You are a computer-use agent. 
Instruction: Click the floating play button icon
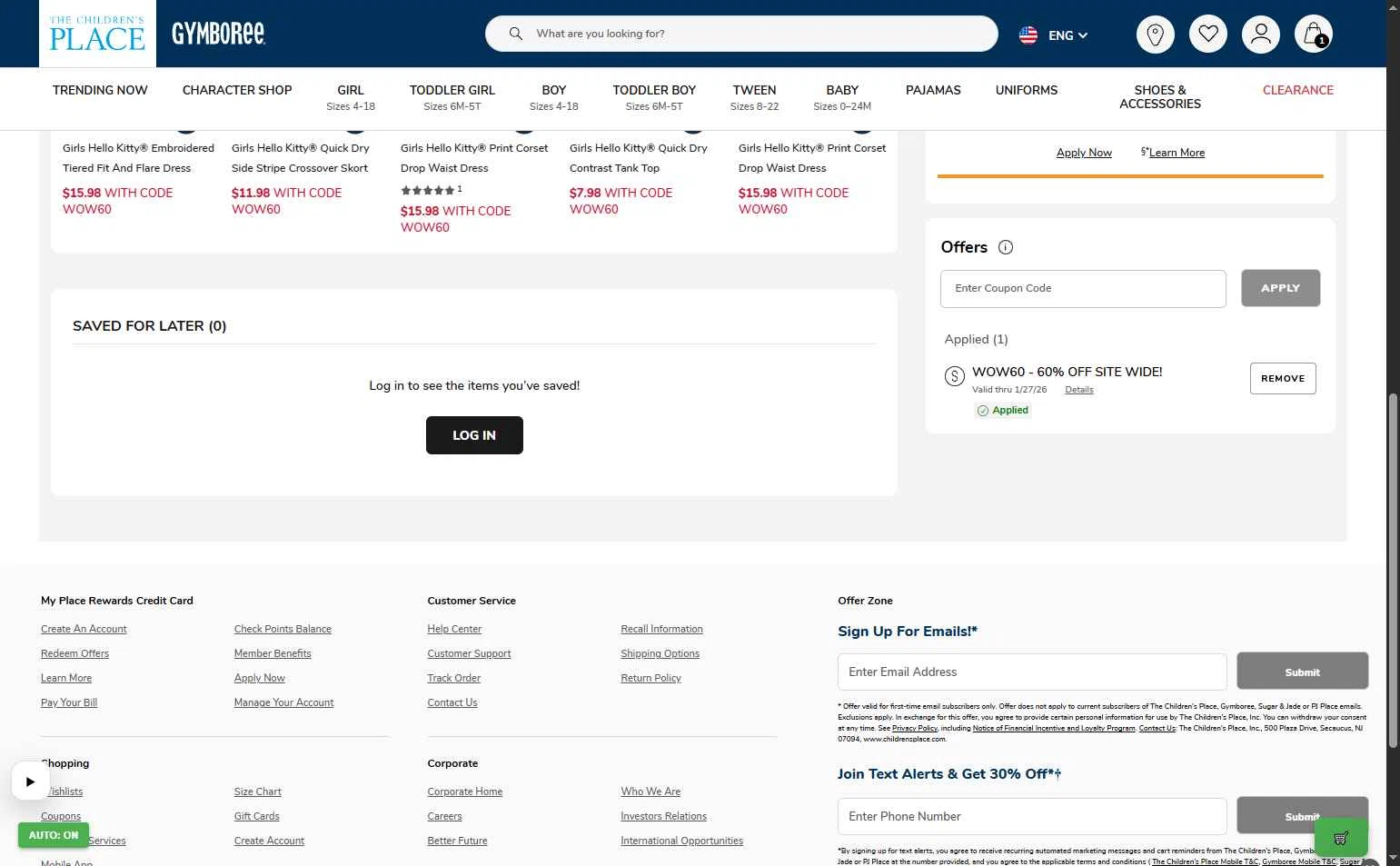tap(30, 781)
